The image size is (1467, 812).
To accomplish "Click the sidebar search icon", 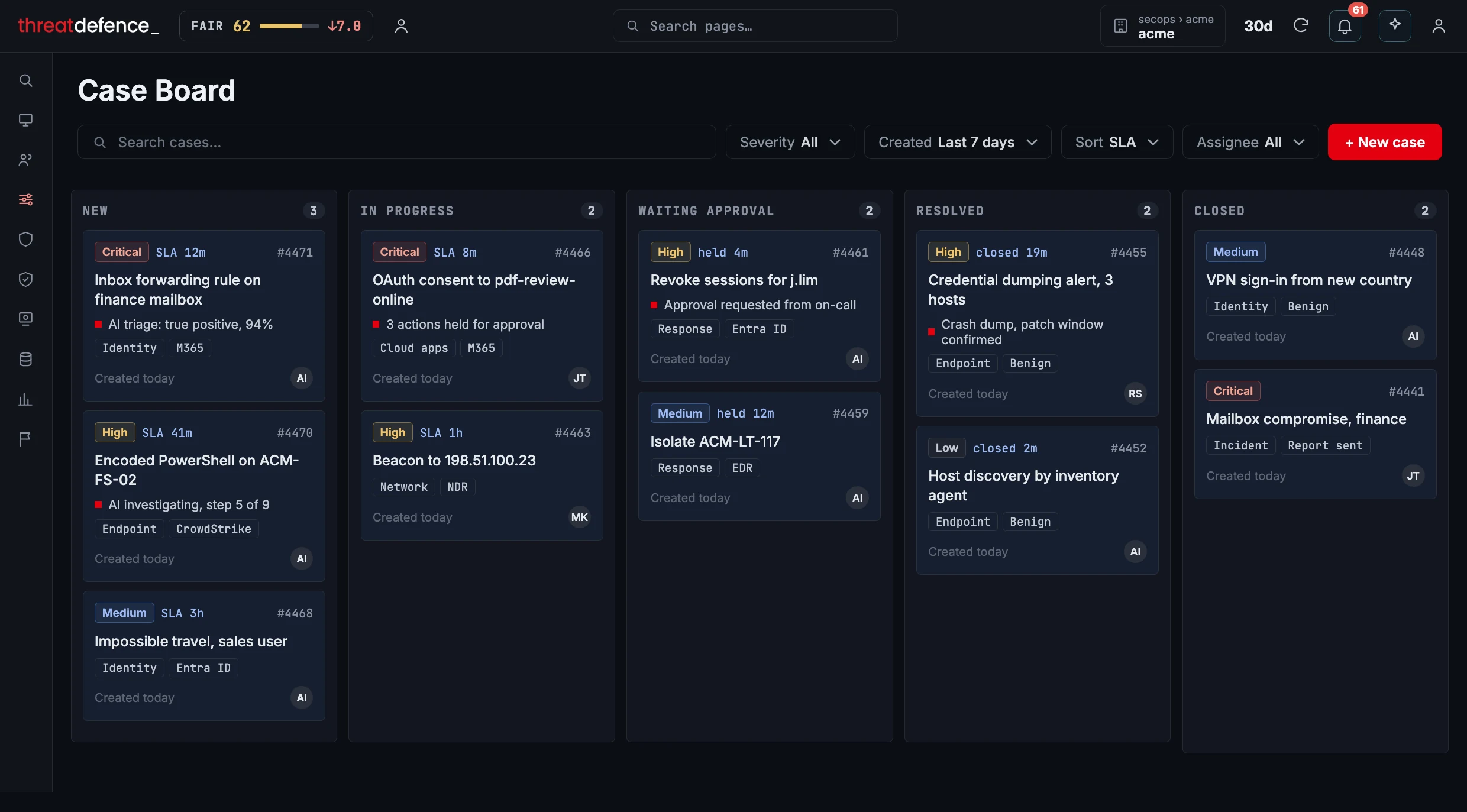I will pyautogui.click(x=25, y=80).
